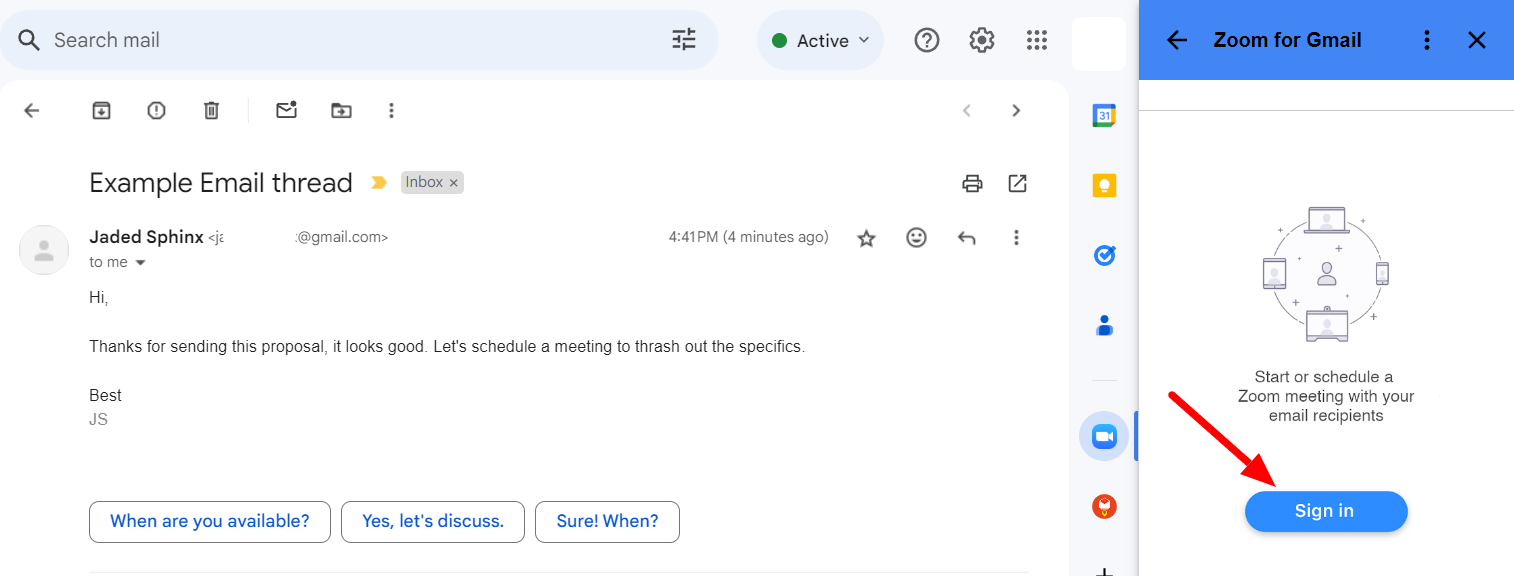Screen dimensions: 1514x576
Task: Click the sender name Jaded Sphinx
Action: 146,237
